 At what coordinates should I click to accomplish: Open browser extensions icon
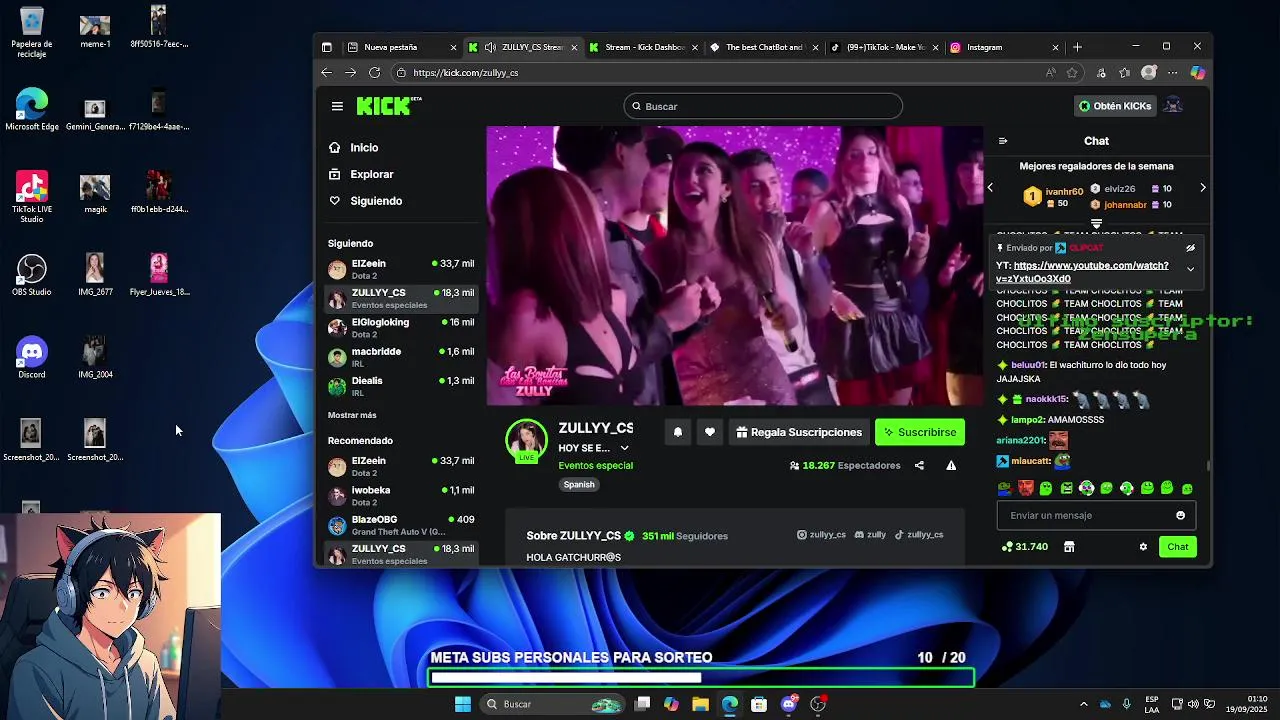(1101, 72)
